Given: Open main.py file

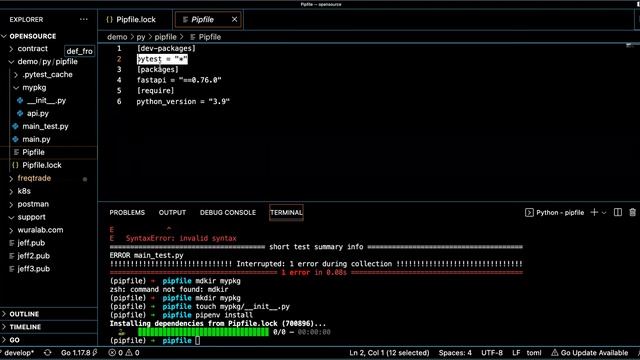Looking at the screenshot, I should pyautogui.click(x=36, y=139).
